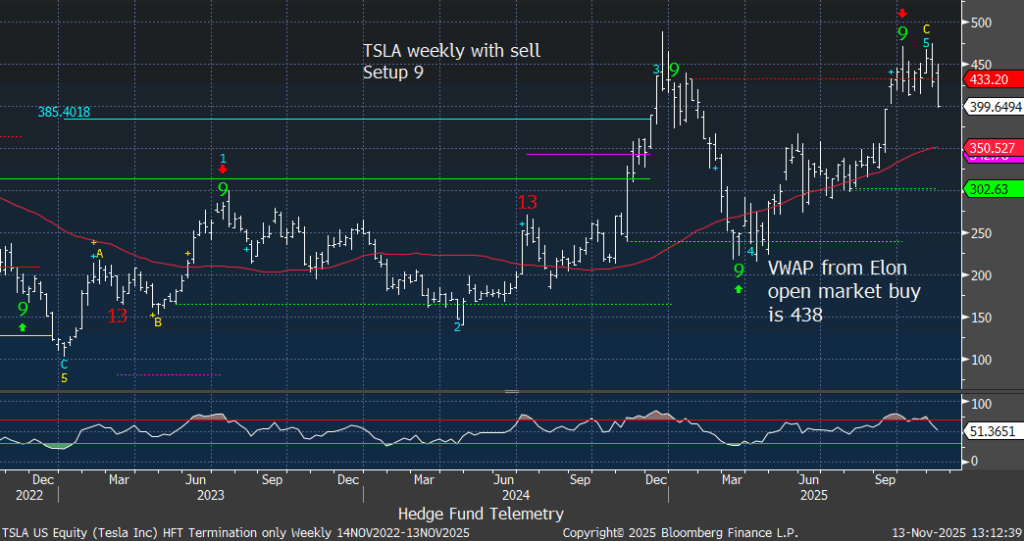1024x541 pixels.
Task: Click the green 9 above the September 2025 bars
Action: (902, 34)
